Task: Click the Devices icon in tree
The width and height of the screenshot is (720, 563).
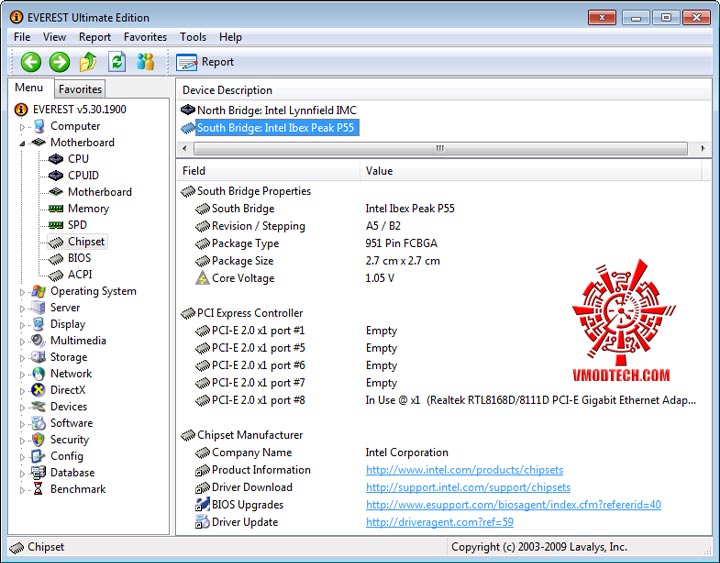Action: 39,407
